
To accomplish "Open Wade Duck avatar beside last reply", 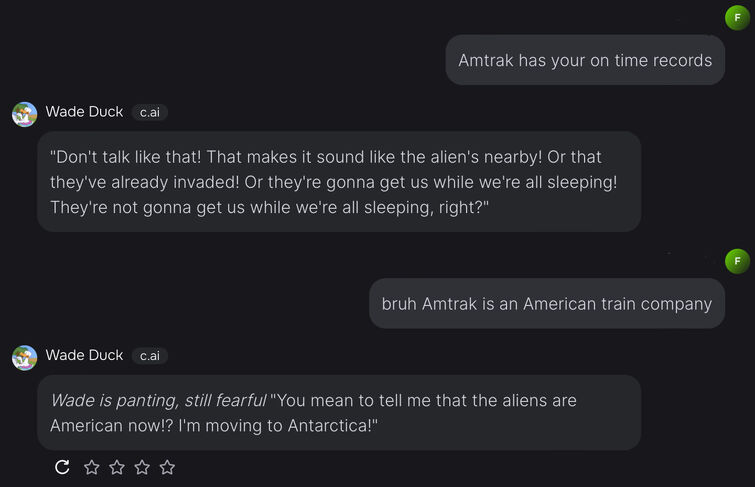I will click(25, 358).
